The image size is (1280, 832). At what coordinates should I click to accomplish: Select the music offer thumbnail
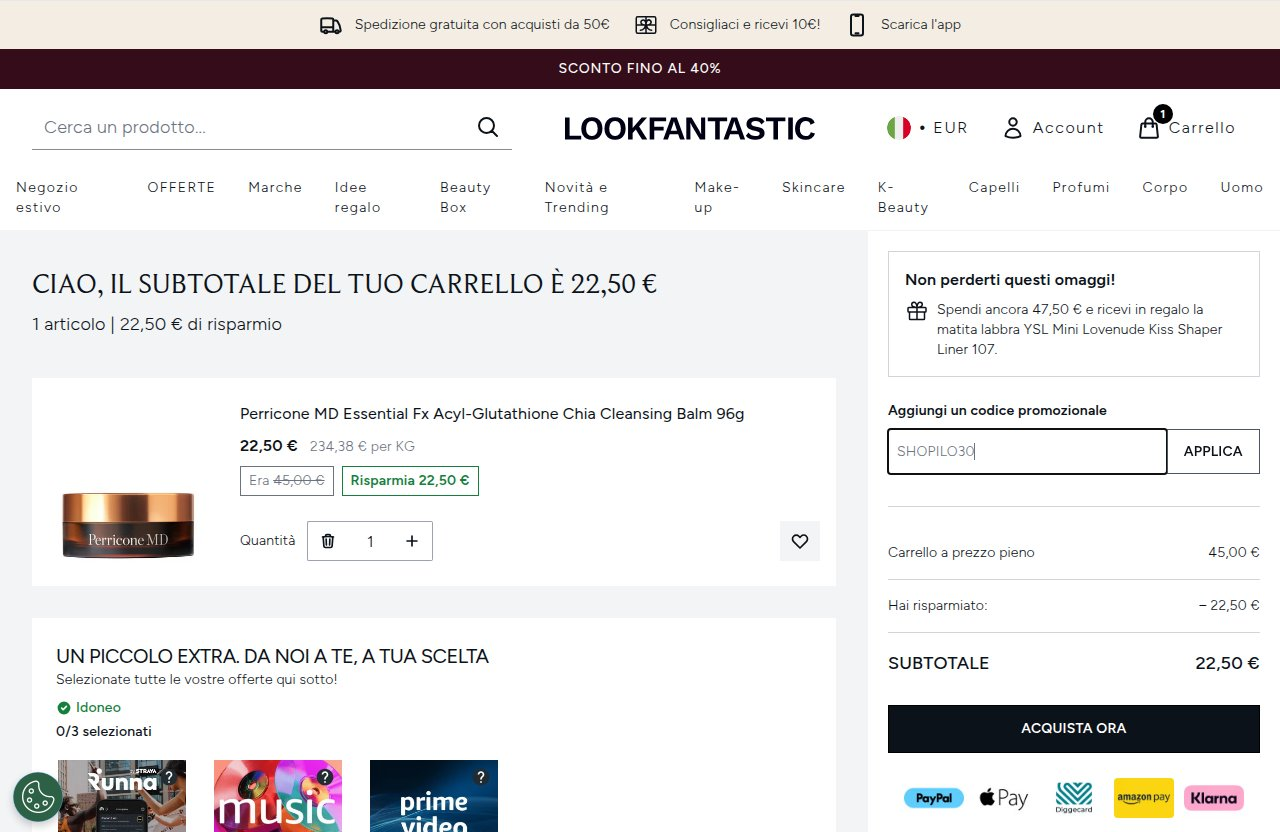click(278, 796)
